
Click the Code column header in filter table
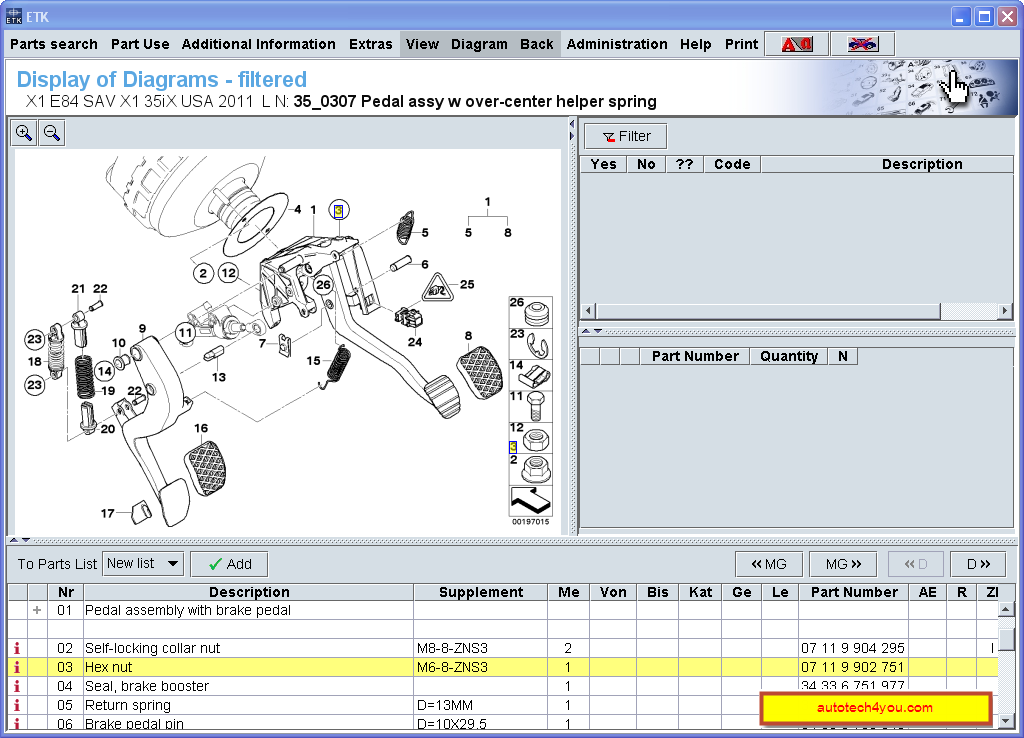click(x=732, y=165)
